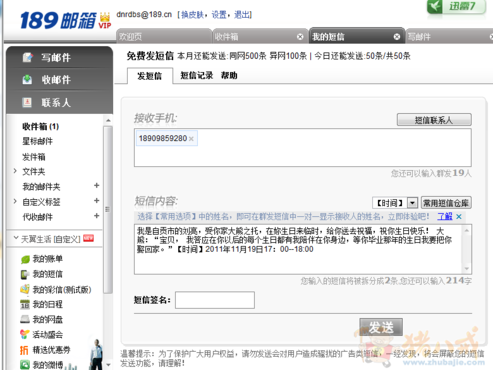Remove phone number 18909859280 with its x
Image resolution: width=493 pixels, height=370 pixels.
191,139
